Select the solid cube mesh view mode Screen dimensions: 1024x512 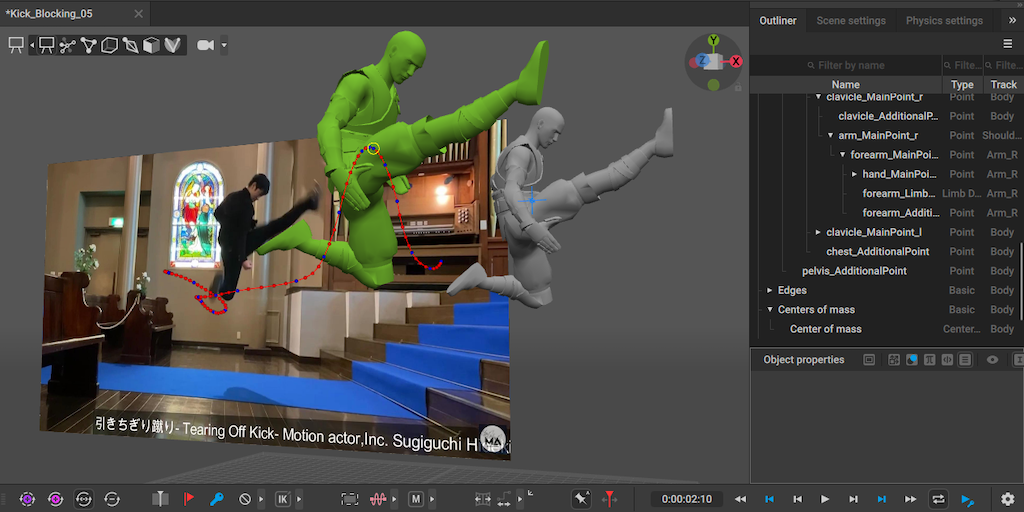click(x=151, y=45)
